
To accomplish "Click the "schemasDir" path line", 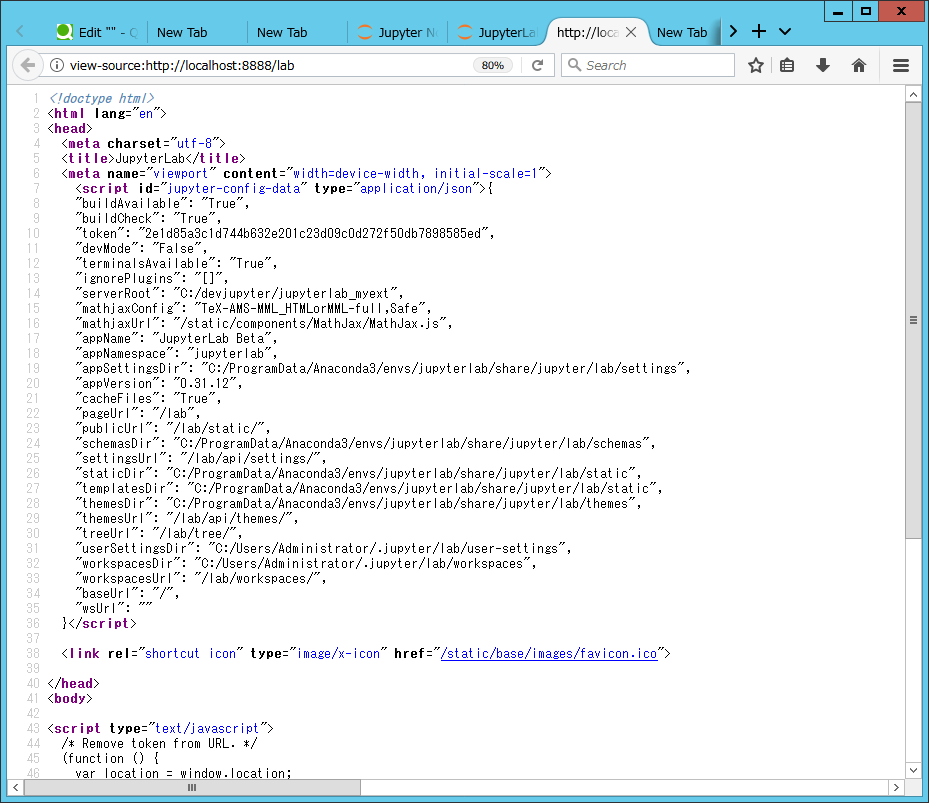I will point(365,443).
